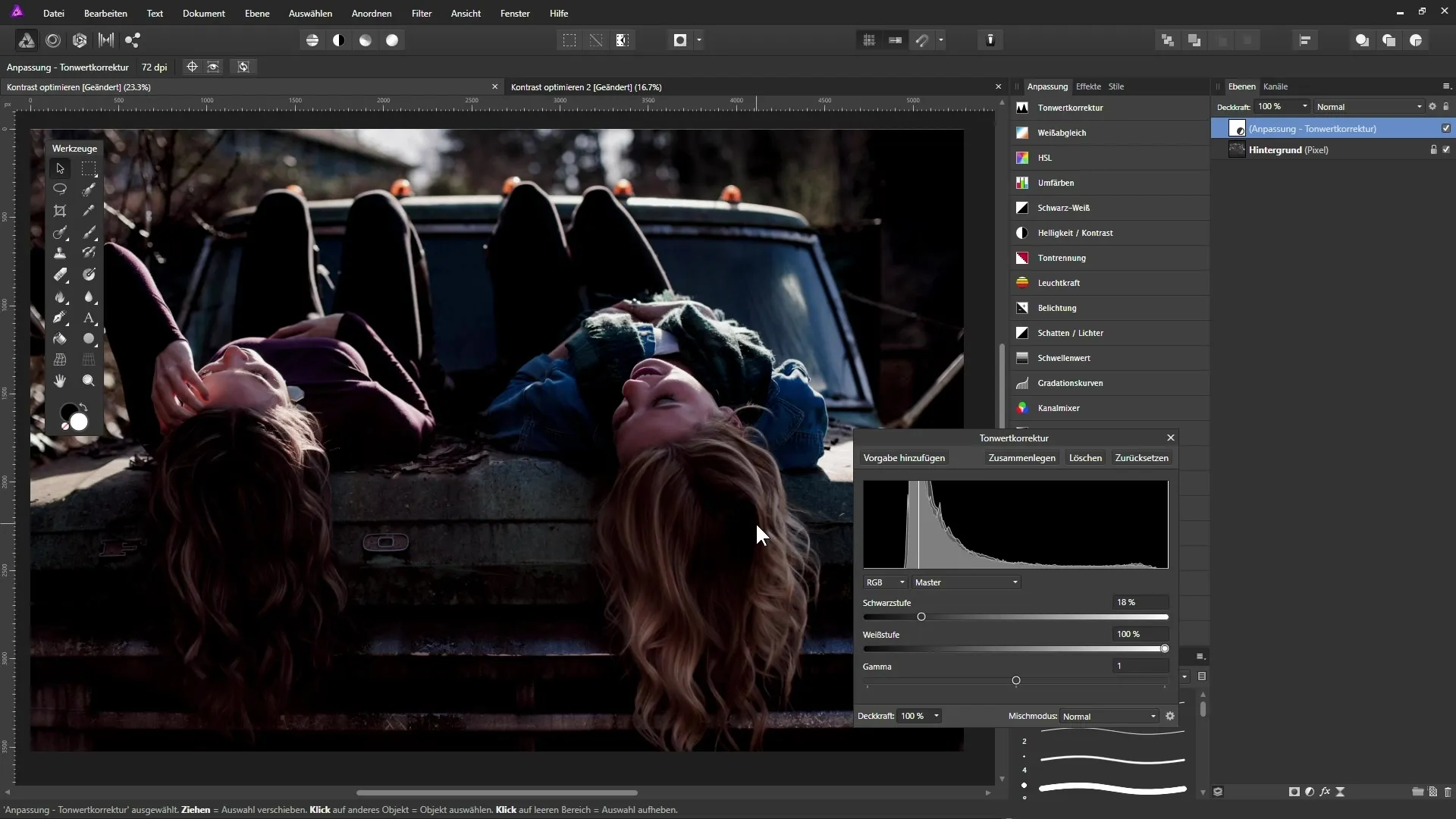Click the Gamma slider handle

1016,681
